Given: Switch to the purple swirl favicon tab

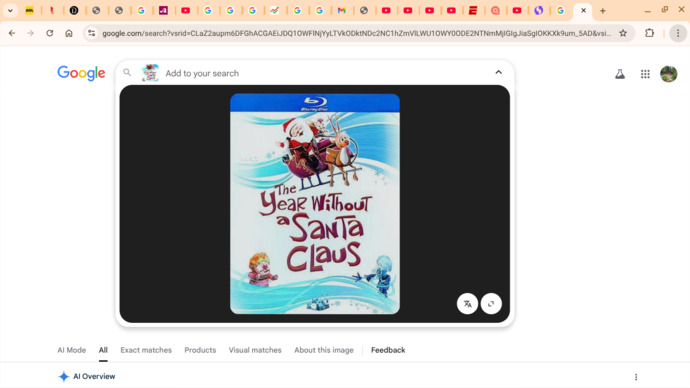Looking at the screenshot, I should [539, 11].
